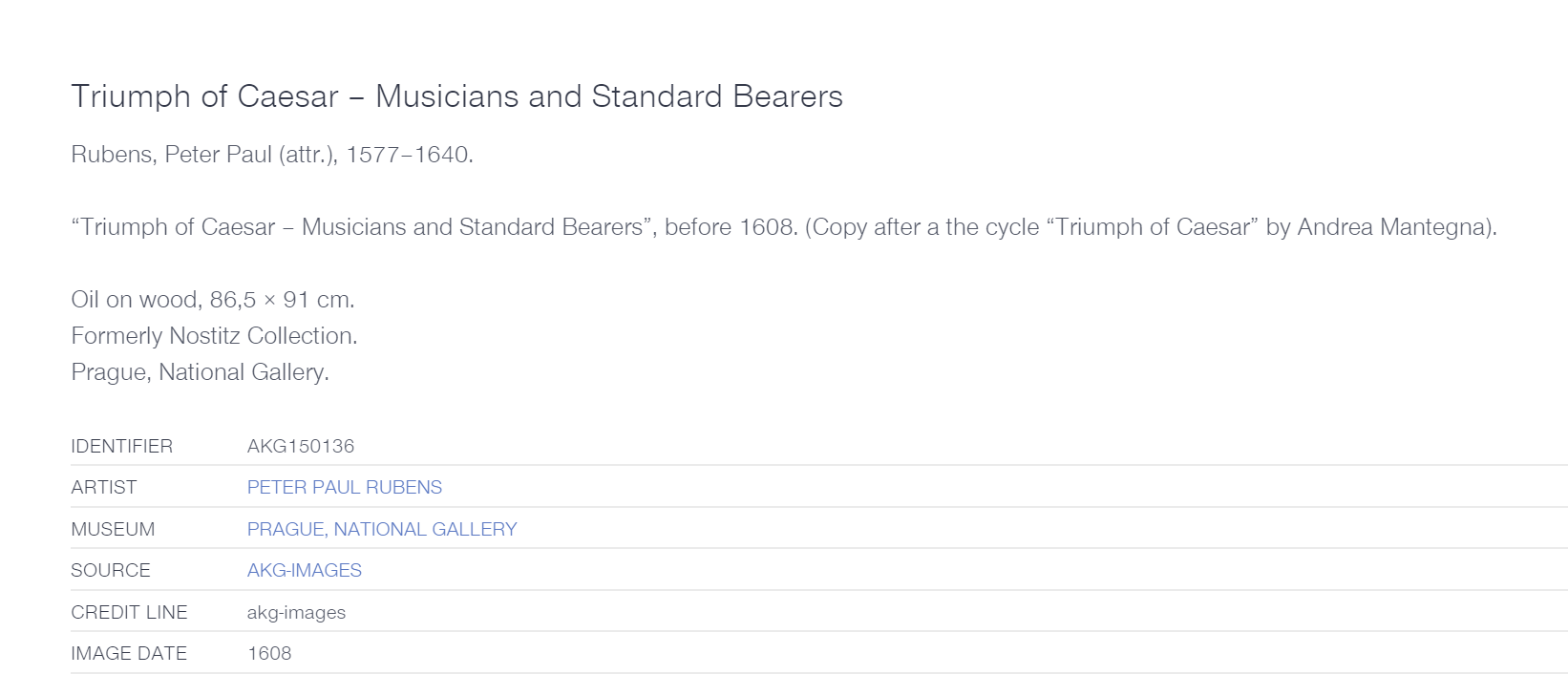Click the SOURCE row label
This screenshot has width=1568, height=696.
tap(111, 570)
